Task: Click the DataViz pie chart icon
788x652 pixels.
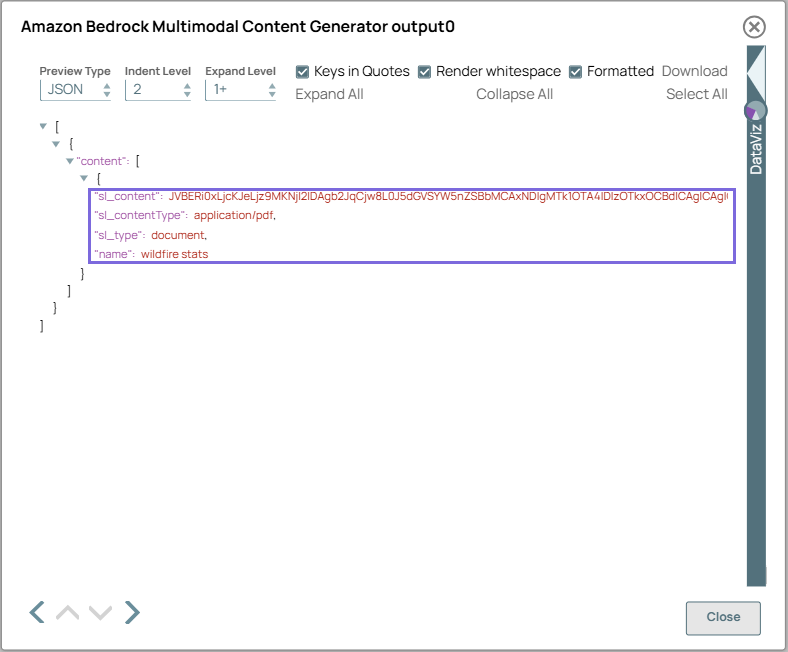Action: point(755,111)
